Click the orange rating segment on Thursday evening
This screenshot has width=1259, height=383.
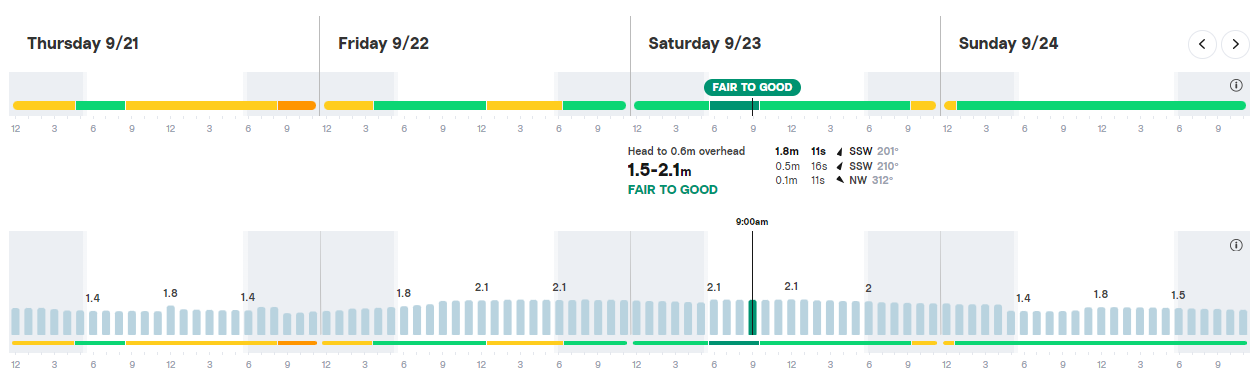[x=297, y=105]
